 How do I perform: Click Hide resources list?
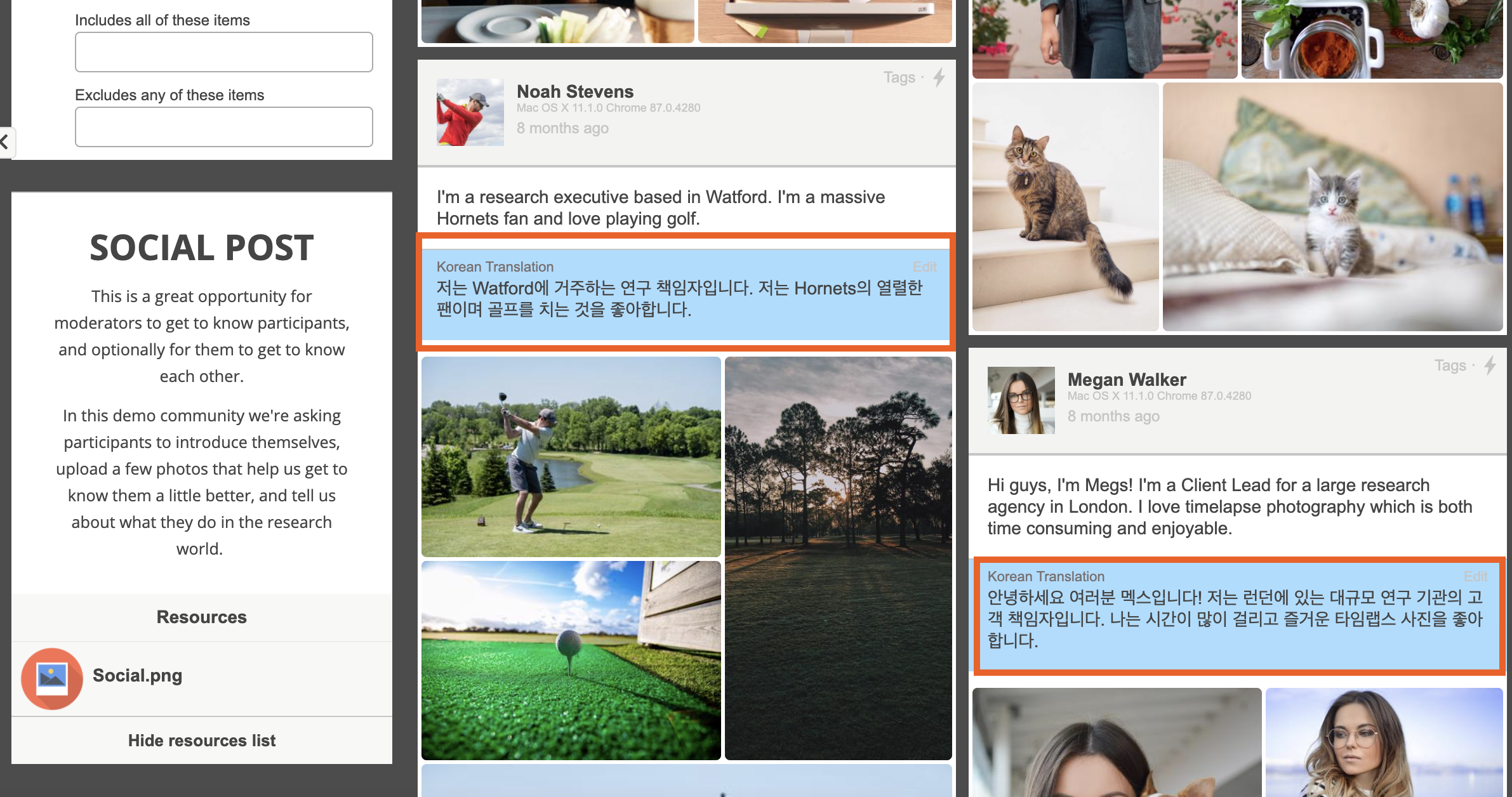point(202,741)
